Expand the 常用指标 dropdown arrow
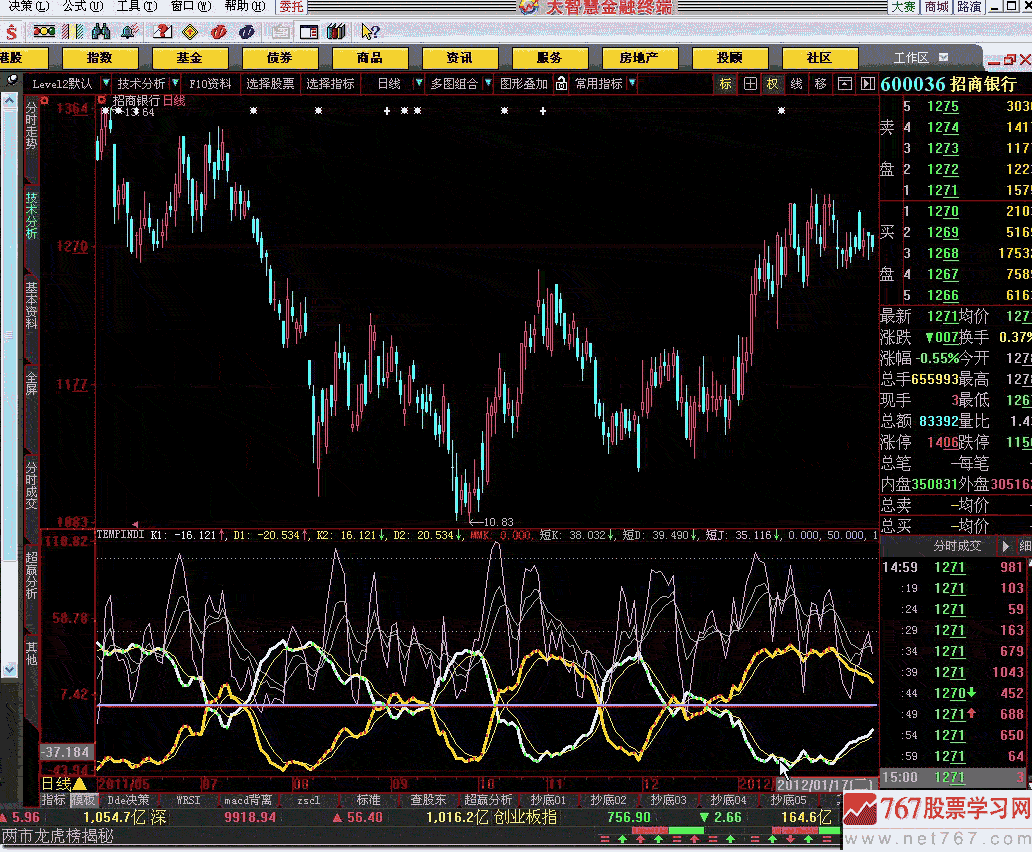Image resolution: width=1032 pixels, height=852 pixels. (x=632, y=83)
